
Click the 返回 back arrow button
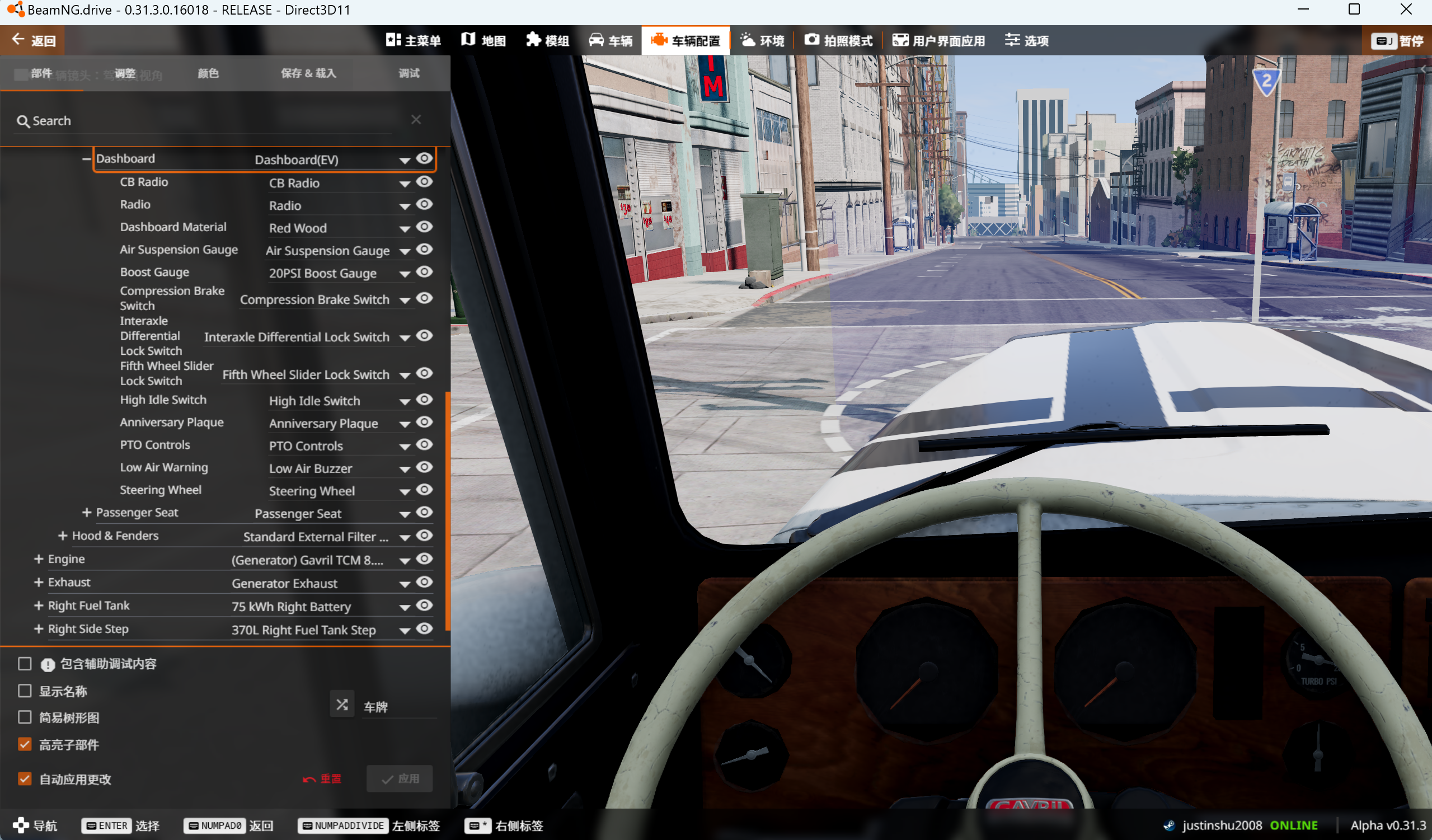(33, 40)
